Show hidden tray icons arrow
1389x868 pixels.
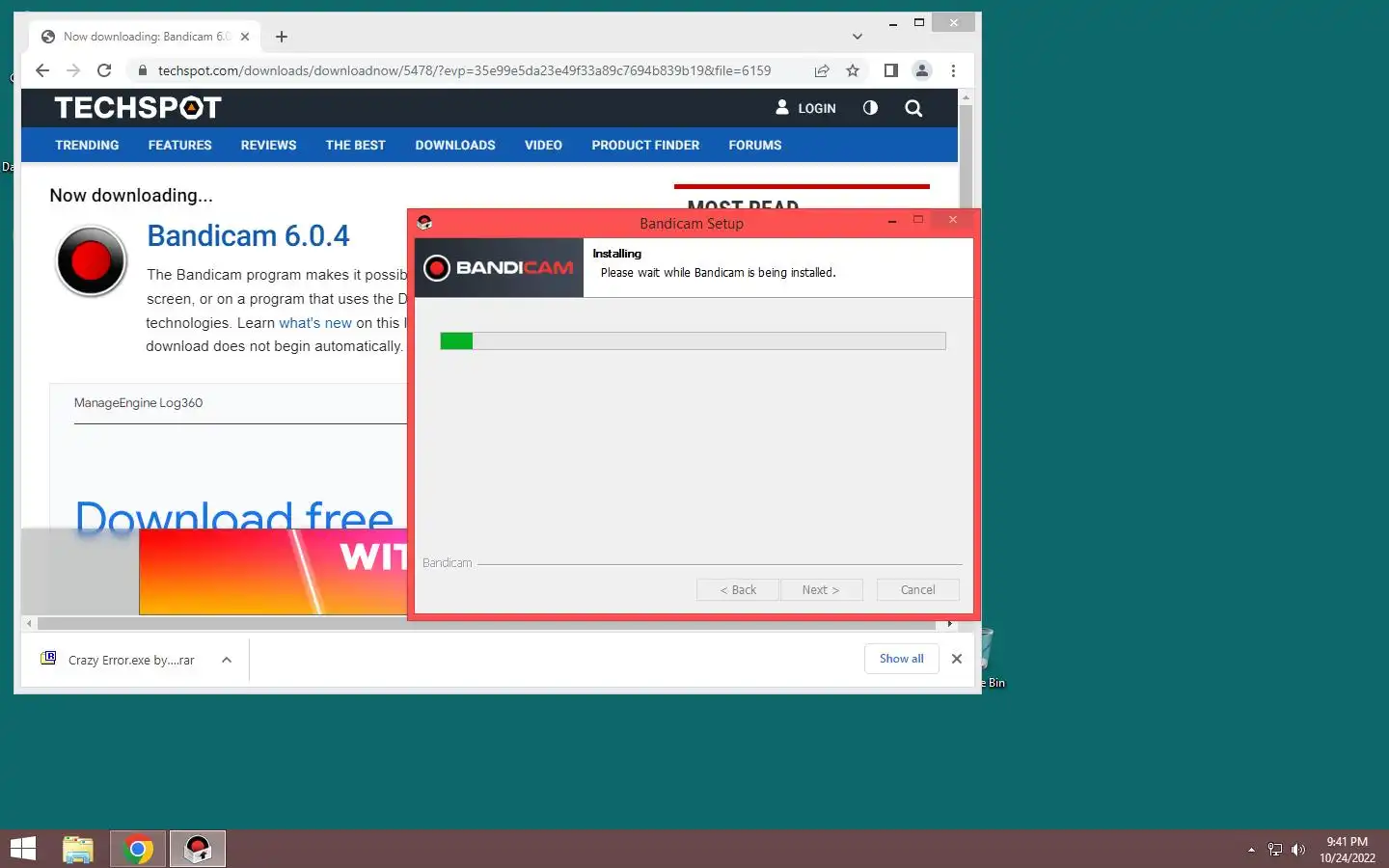[x=1251, y=850]
